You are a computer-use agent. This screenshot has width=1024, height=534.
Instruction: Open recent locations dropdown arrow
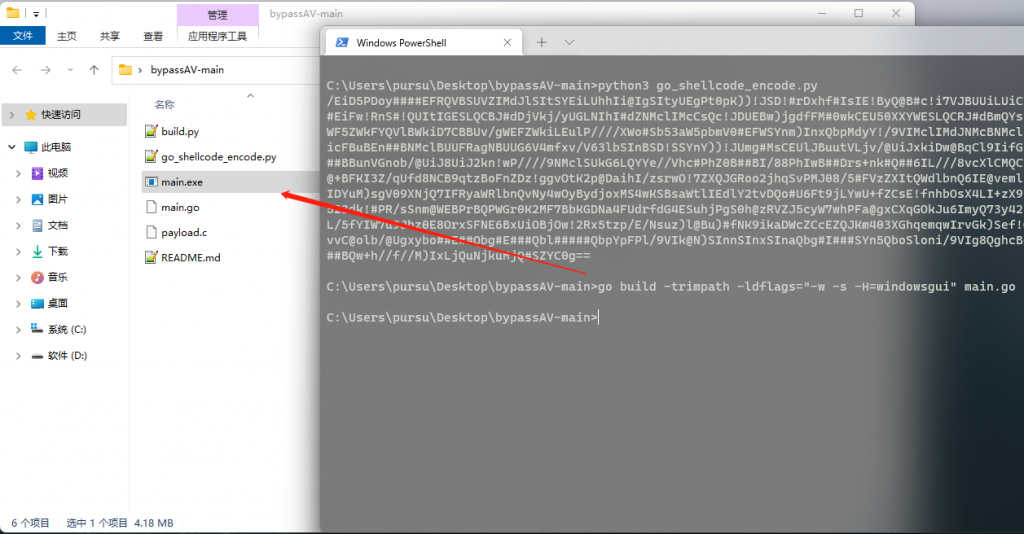coord(70,70)
